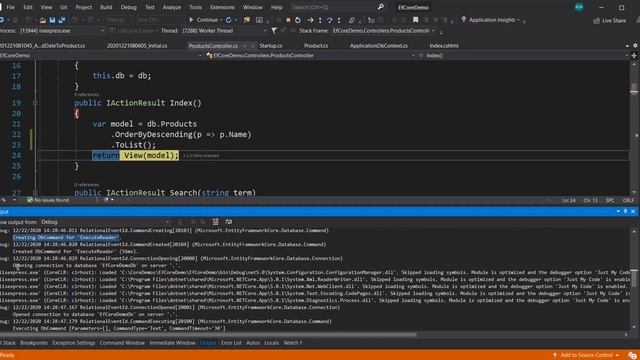Click the Open File folder icon
Screen dimensions: 640x360
(x=42, y=20)
